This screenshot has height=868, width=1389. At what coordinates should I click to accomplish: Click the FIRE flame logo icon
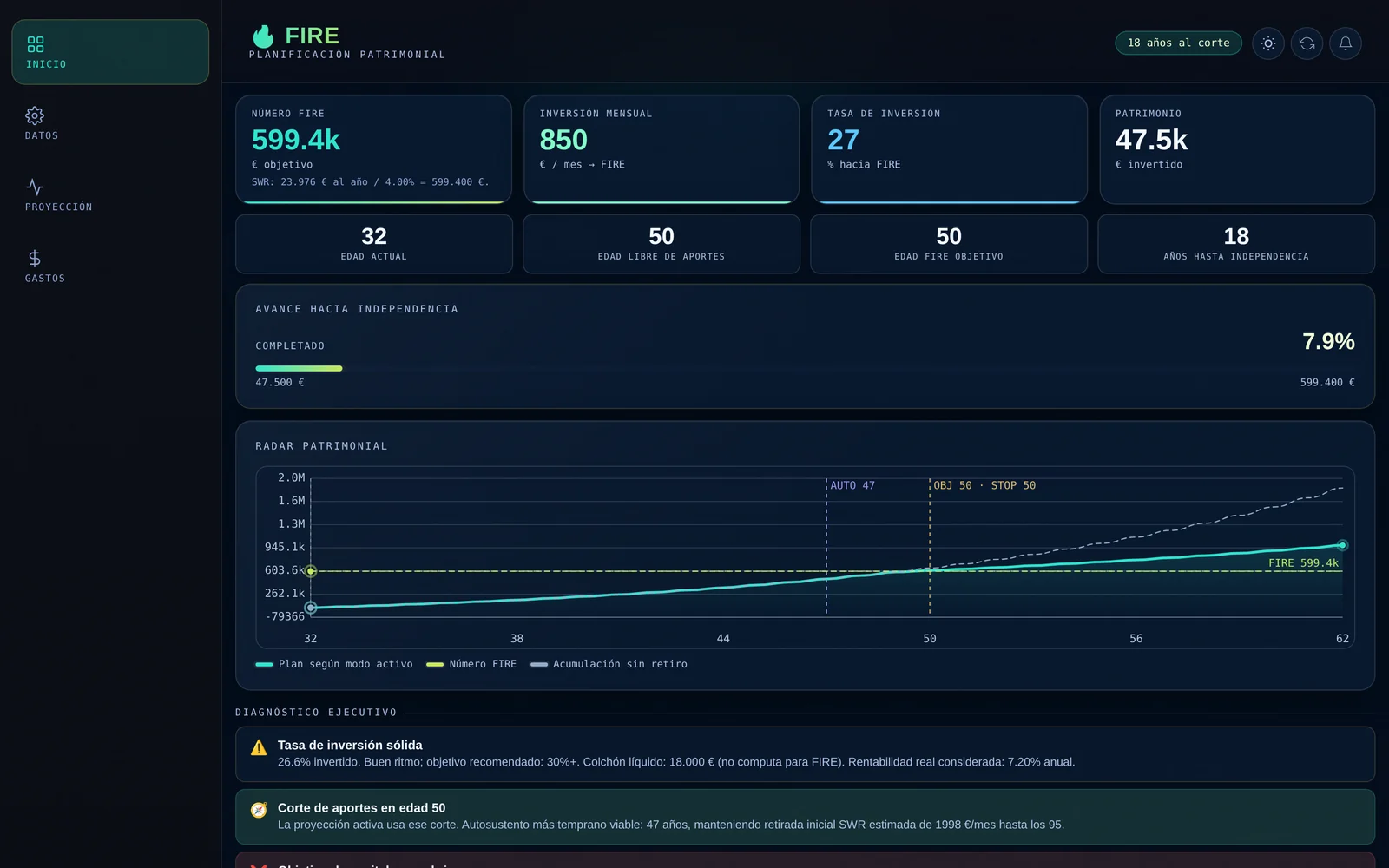tap(263, 36)
